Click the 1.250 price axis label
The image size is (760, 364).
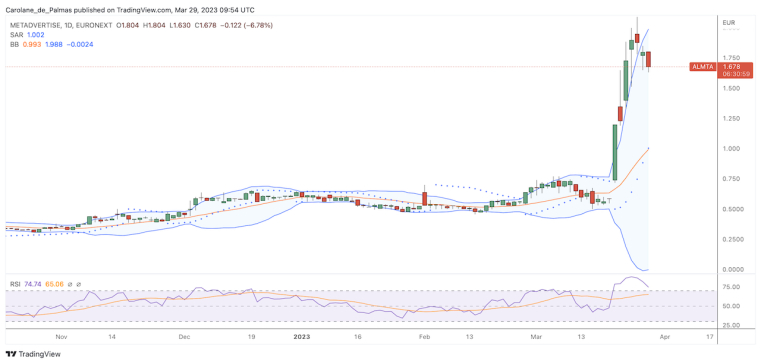point(730,119)
